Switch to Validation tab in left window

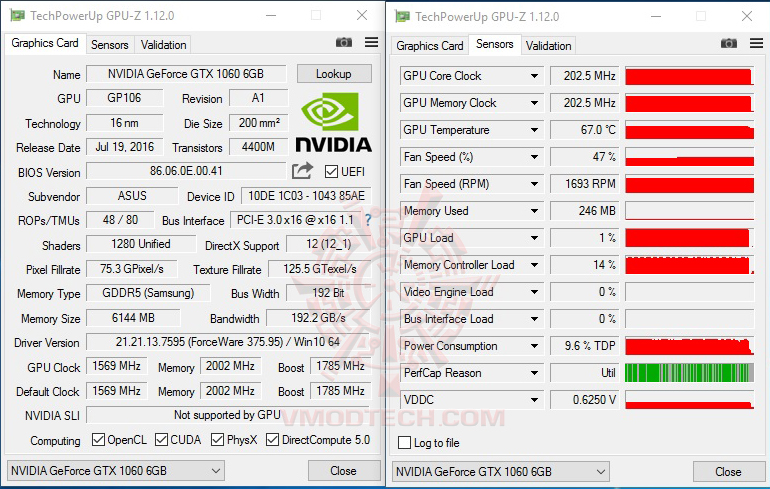click(164, 45)
